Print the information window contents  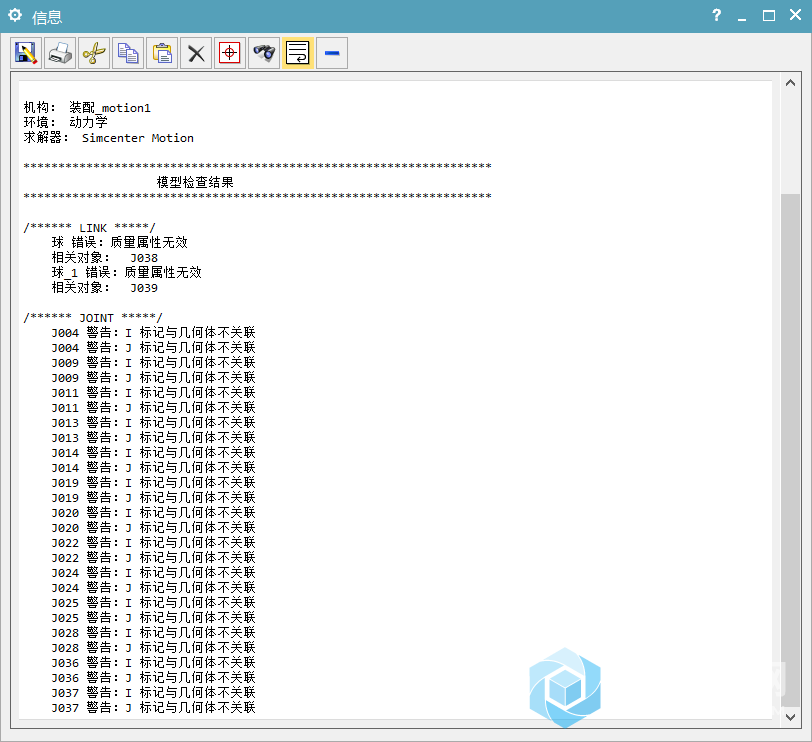coord(60,53)
